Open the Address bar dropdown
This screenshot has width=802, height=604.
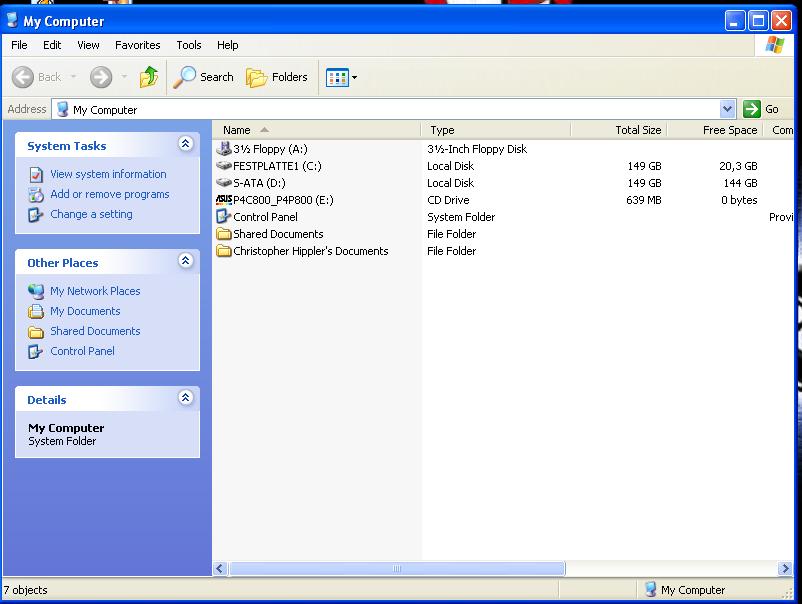click(727, 109)
